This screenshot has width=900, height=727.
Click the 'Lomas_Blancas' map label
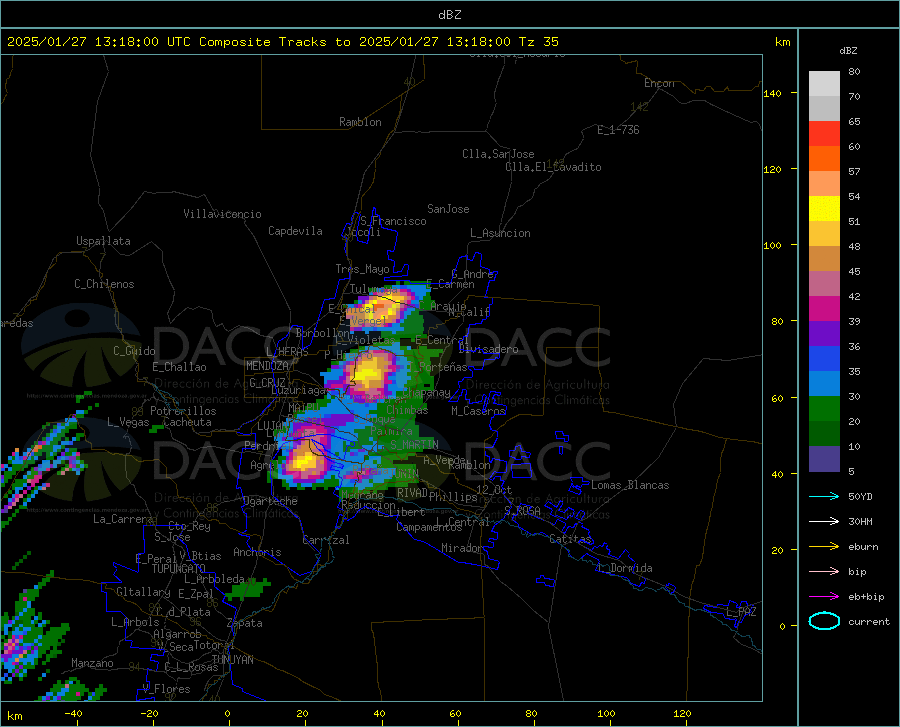[x=630, y=485]
